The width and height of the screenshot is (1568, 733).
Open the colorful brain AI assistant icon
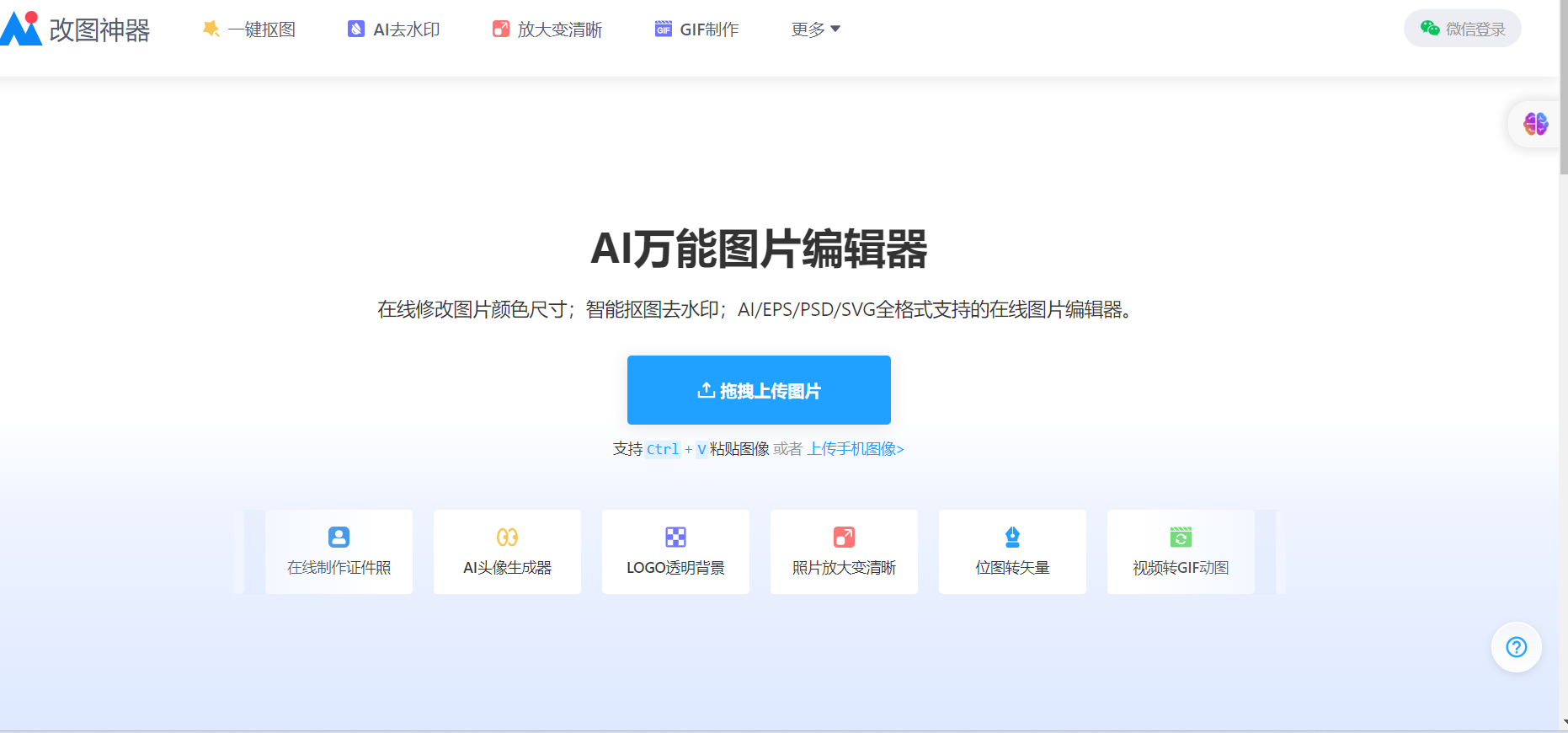click(1535, 125)
